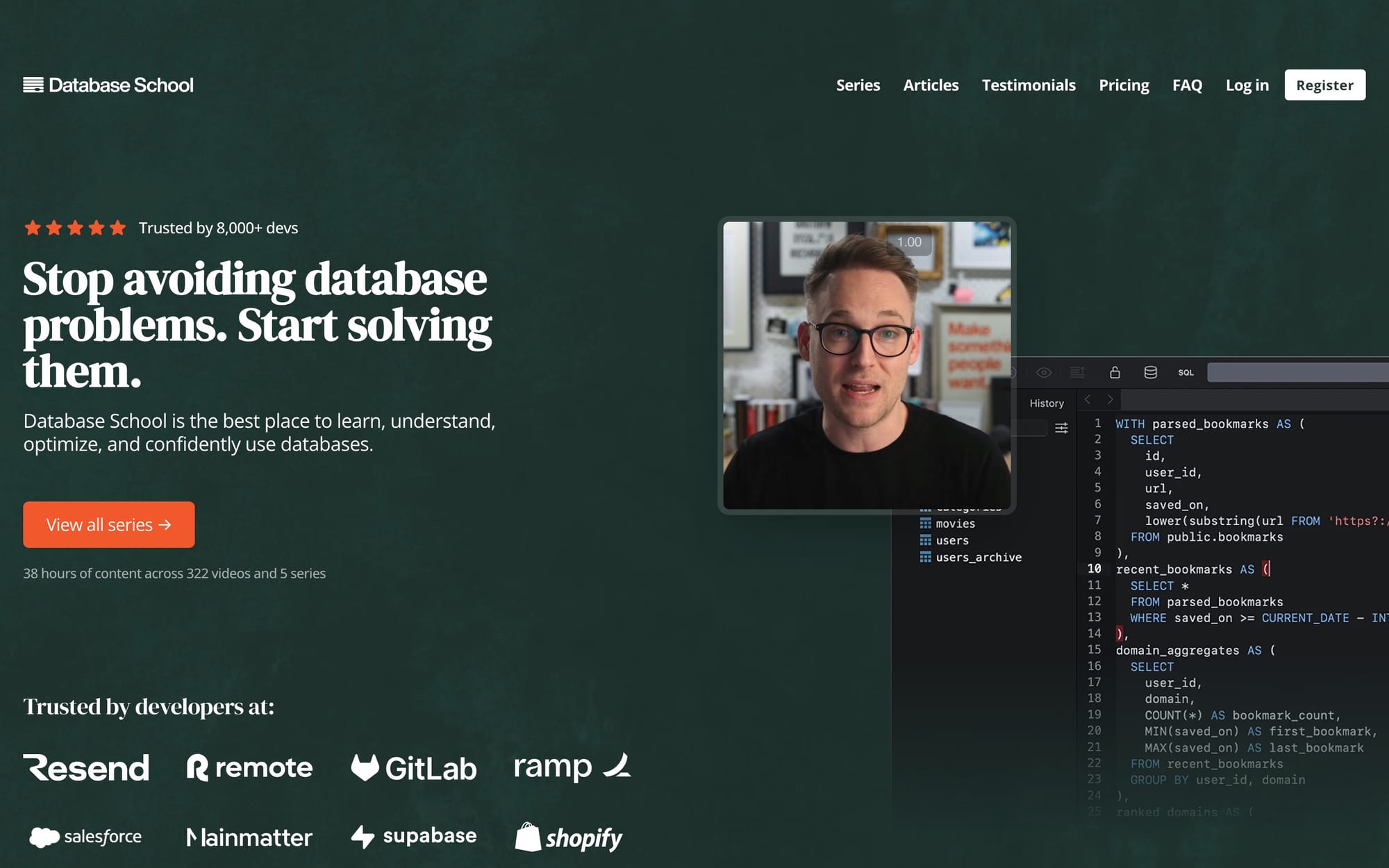Click the View all series button
This screenshot has height=868, width=1389.
coord(108,524)
